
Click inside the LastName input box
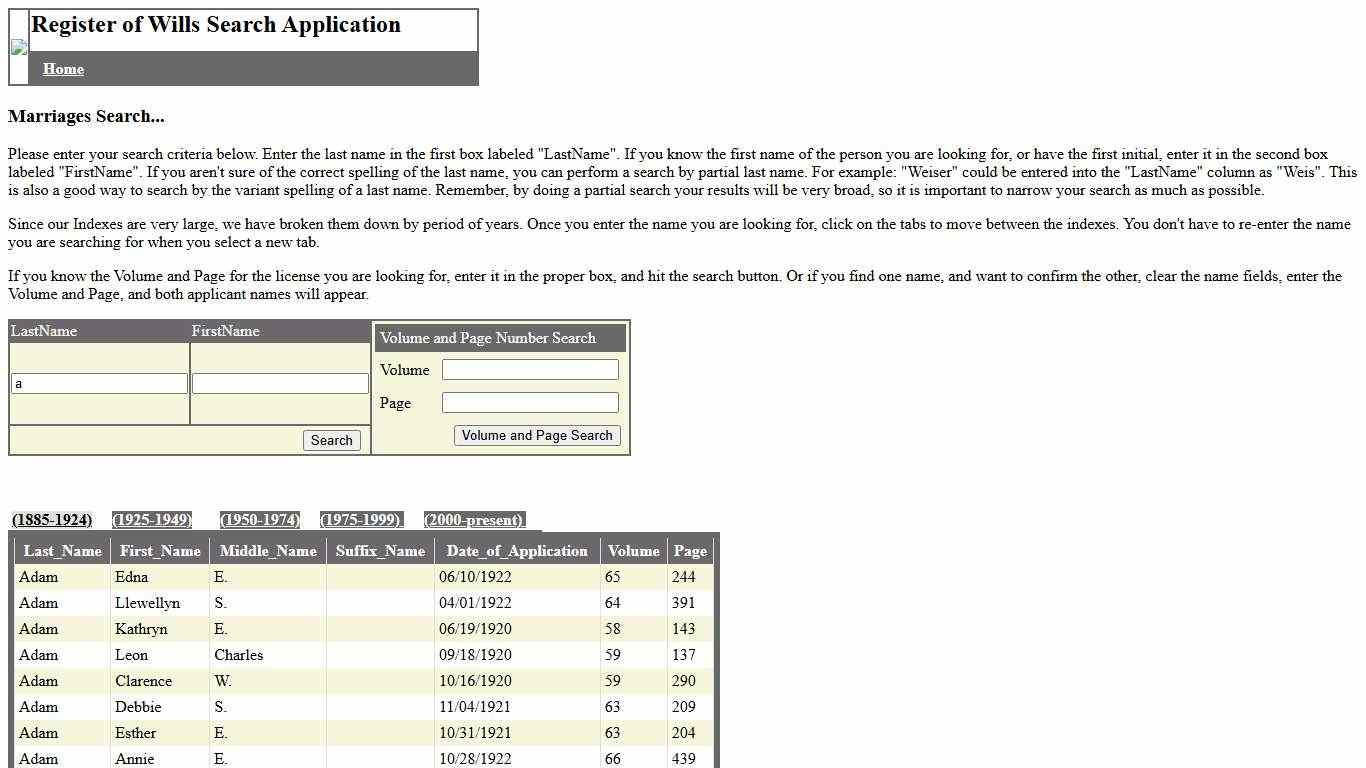click(97, 383)
